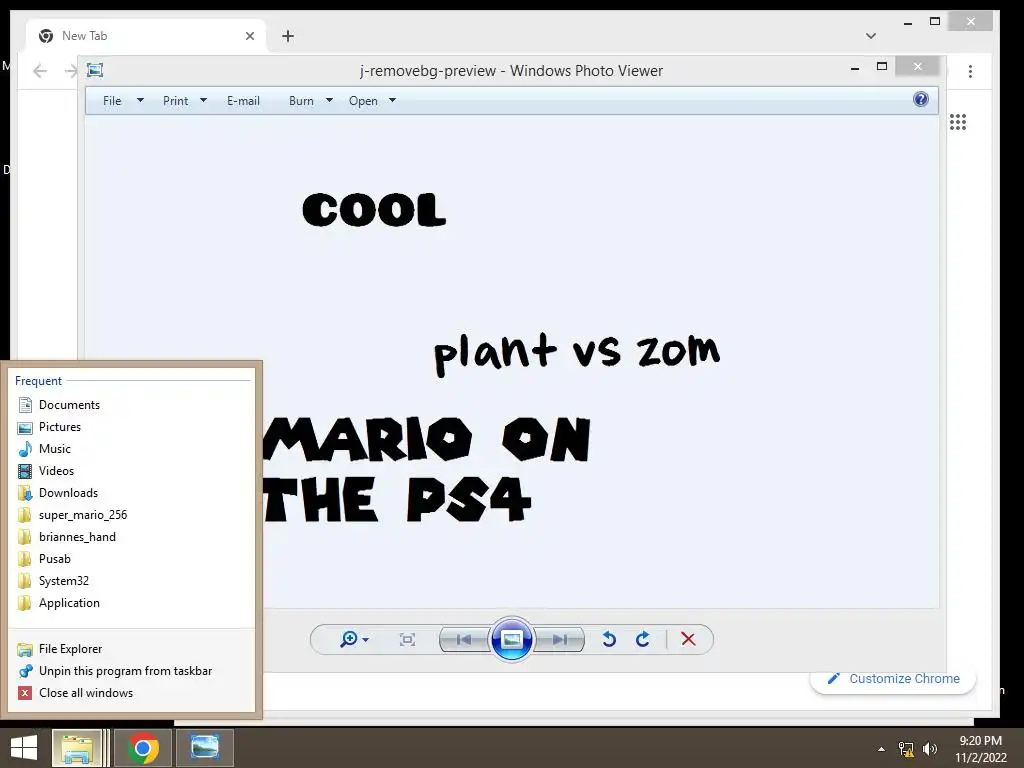Viewport: 1024px width, 768px height.
Task: Launch File Explorer from the jump list
Action: (x=131, y=649)
